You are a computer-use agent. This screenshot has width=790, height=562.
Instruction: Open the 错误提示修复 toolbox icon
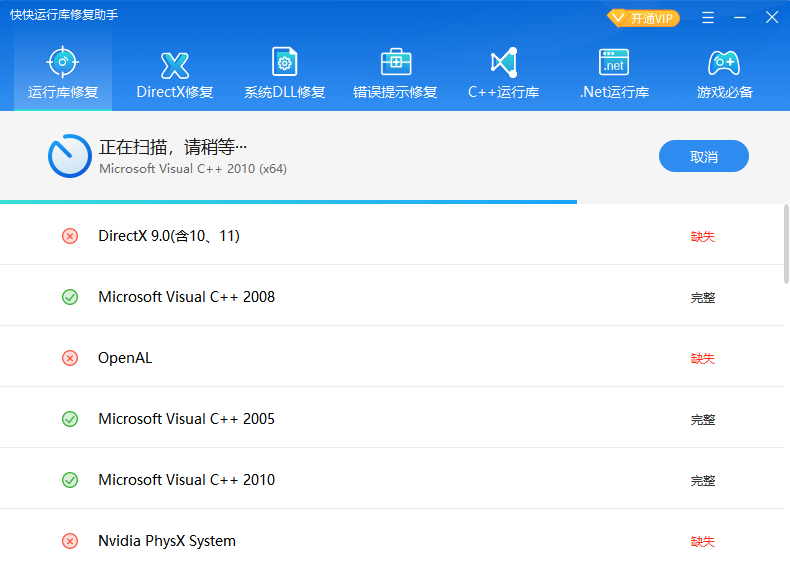(396, 63)
